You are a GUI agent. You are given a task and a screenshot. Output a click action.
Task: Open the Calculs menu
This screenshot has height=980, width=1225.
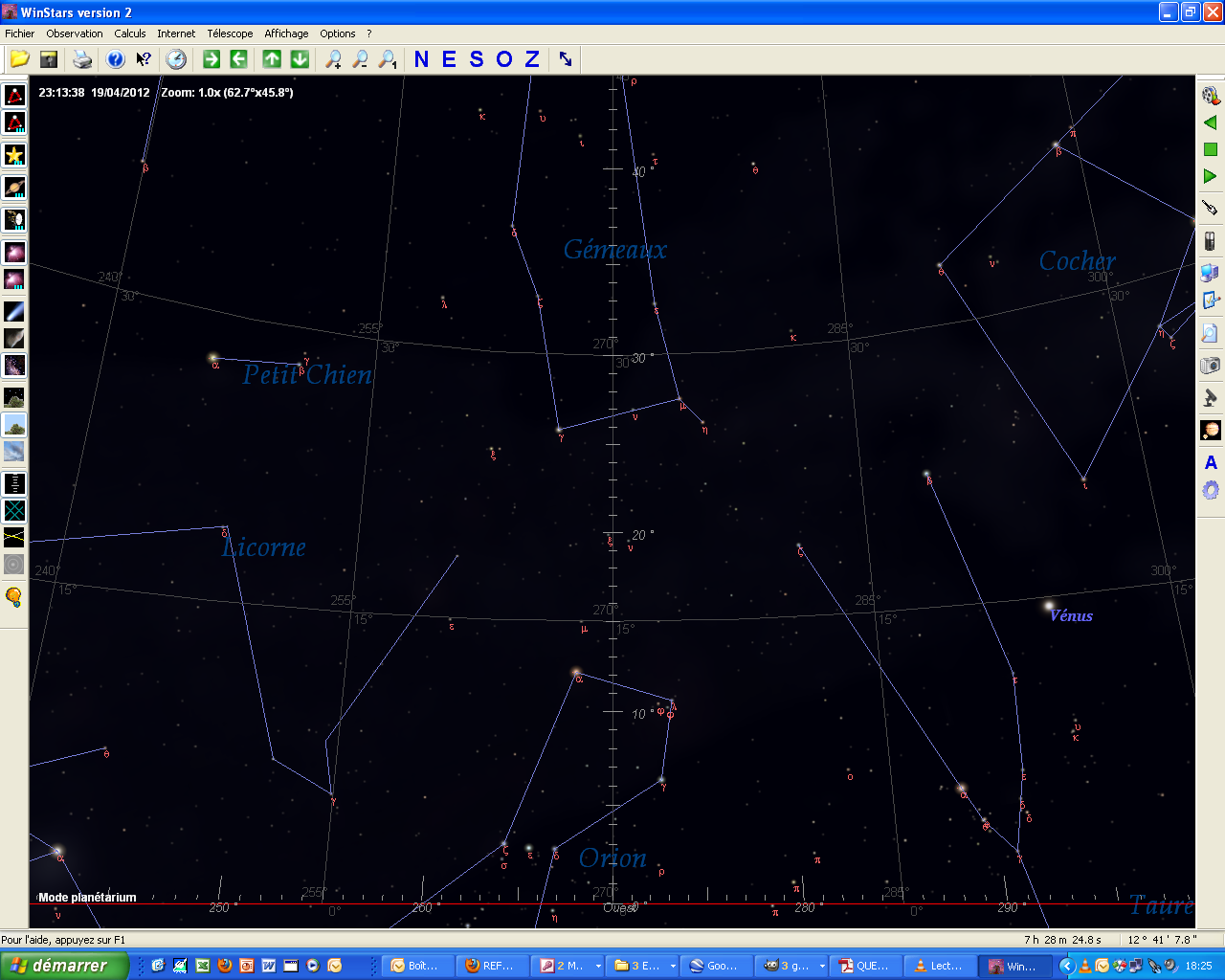click(x=130, y=33)
